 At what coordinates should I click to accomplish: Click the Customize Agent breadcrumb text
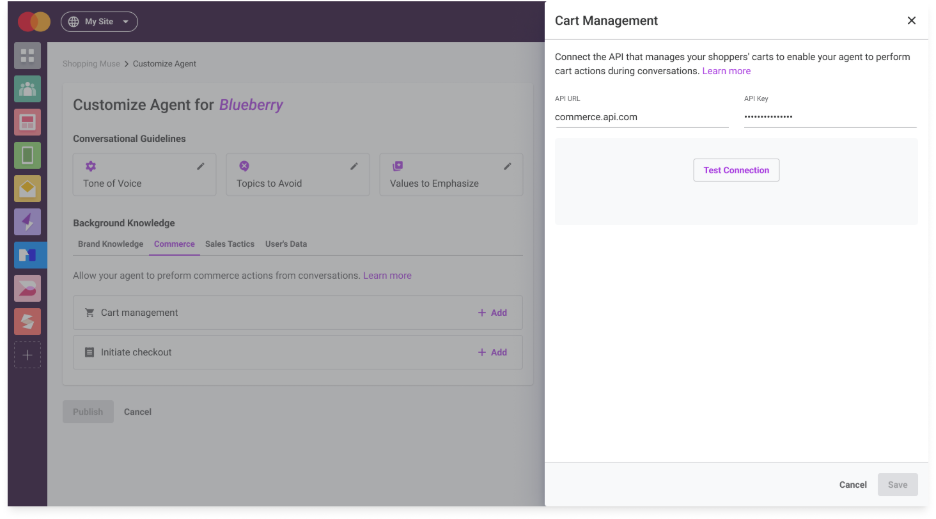coord(164,64)
